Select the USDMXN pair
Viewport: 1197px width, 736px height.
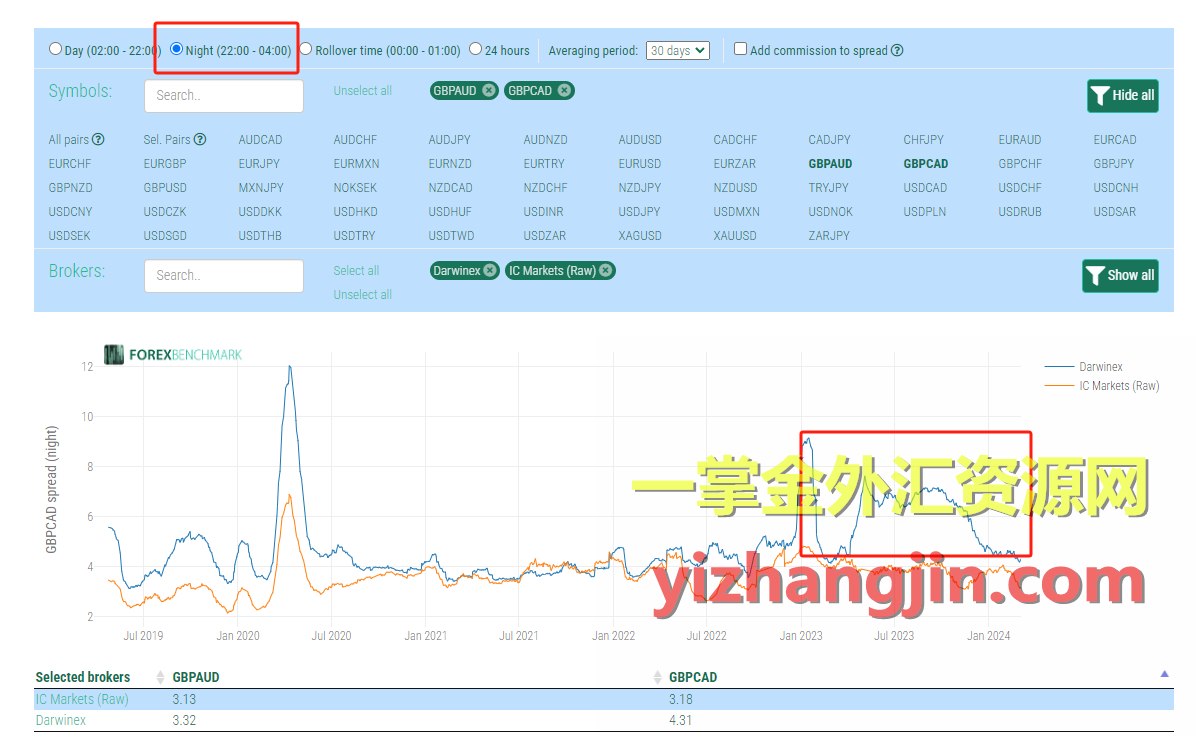(737, 212)
